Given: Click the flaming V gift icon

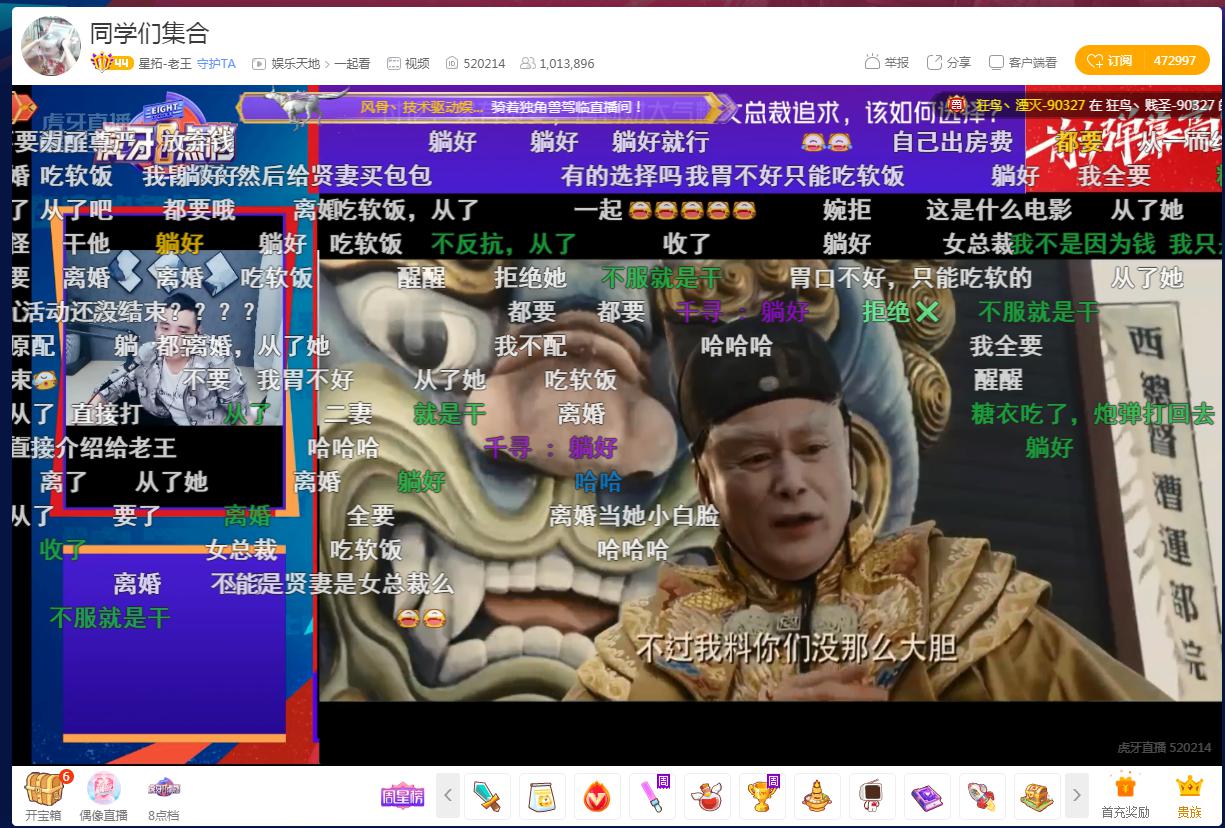Looking at the screenshot, I should tap(597, 796).
